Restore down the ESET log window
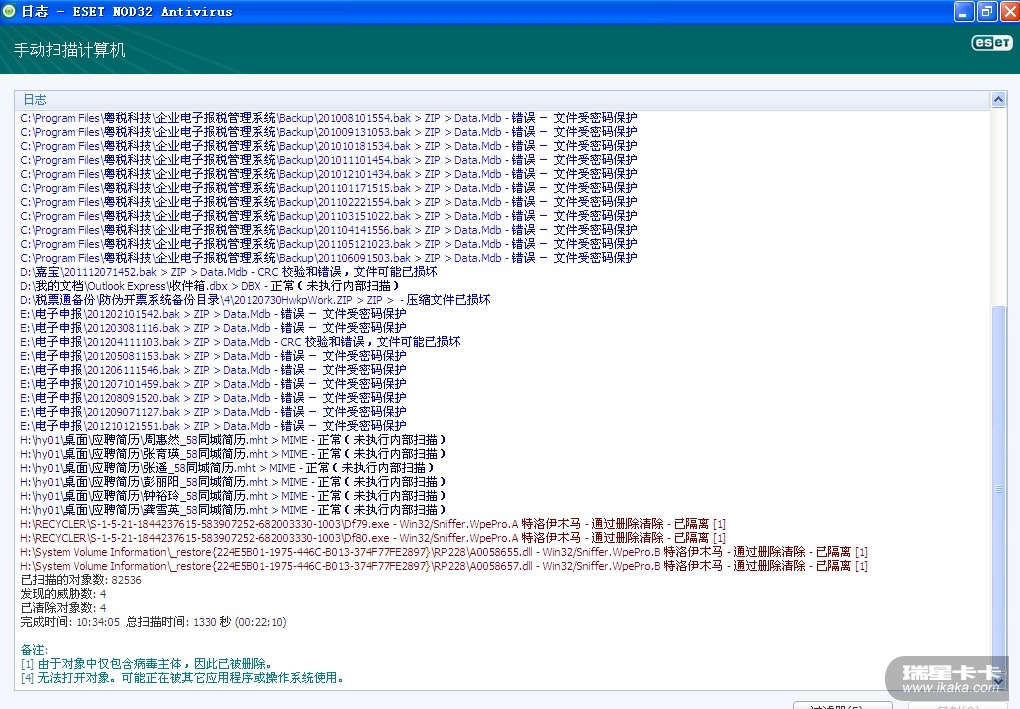Screen dimensions: 1020x709 pyautogui.click(x=987, y=11)
